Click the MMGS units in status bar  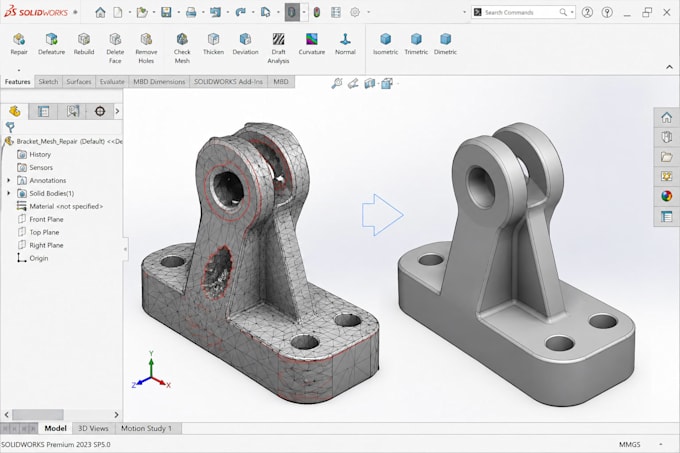(629, 444)
